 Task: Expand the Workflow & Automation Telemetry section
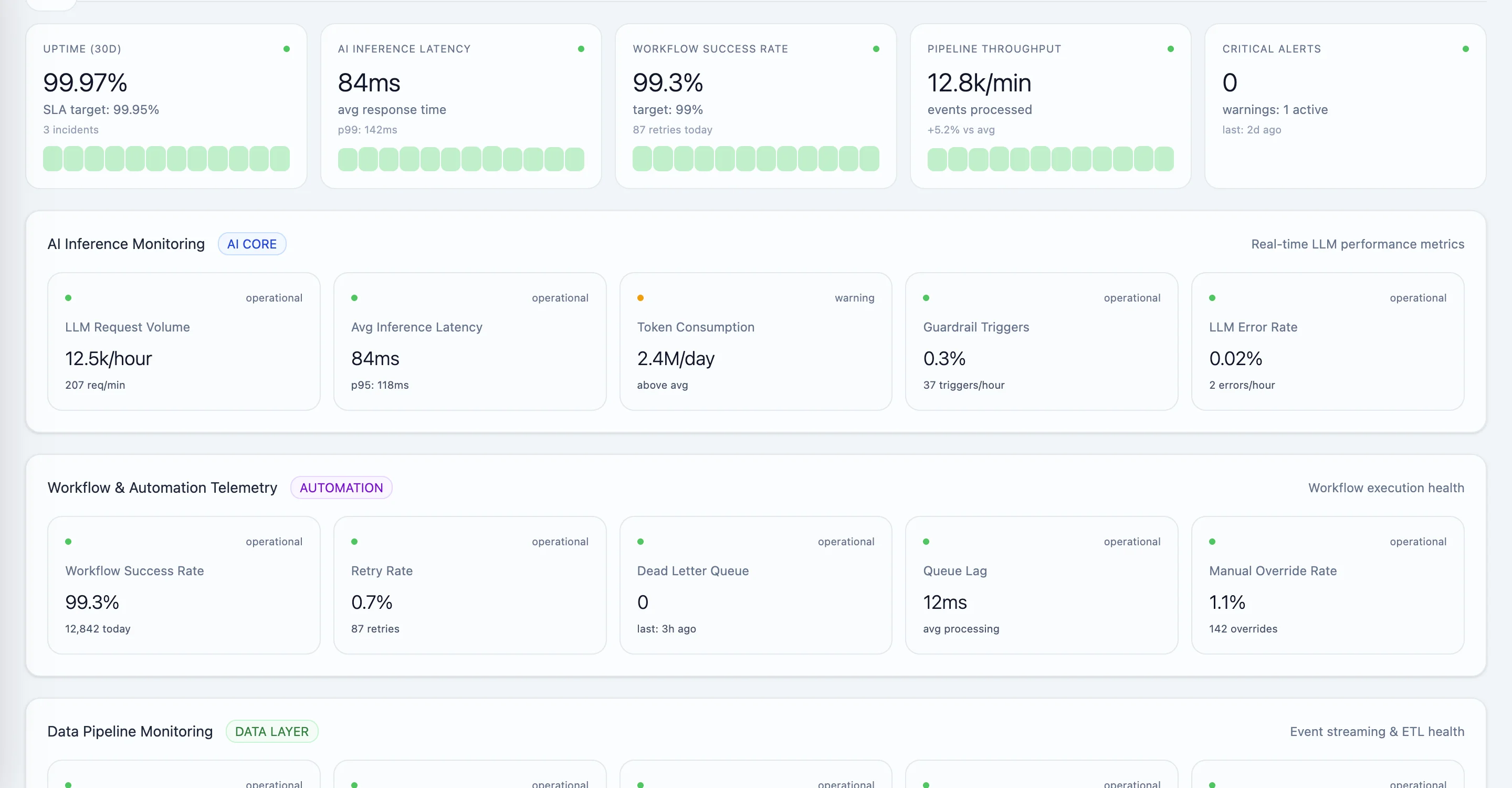pyautogui.click(x=162, y=488)
